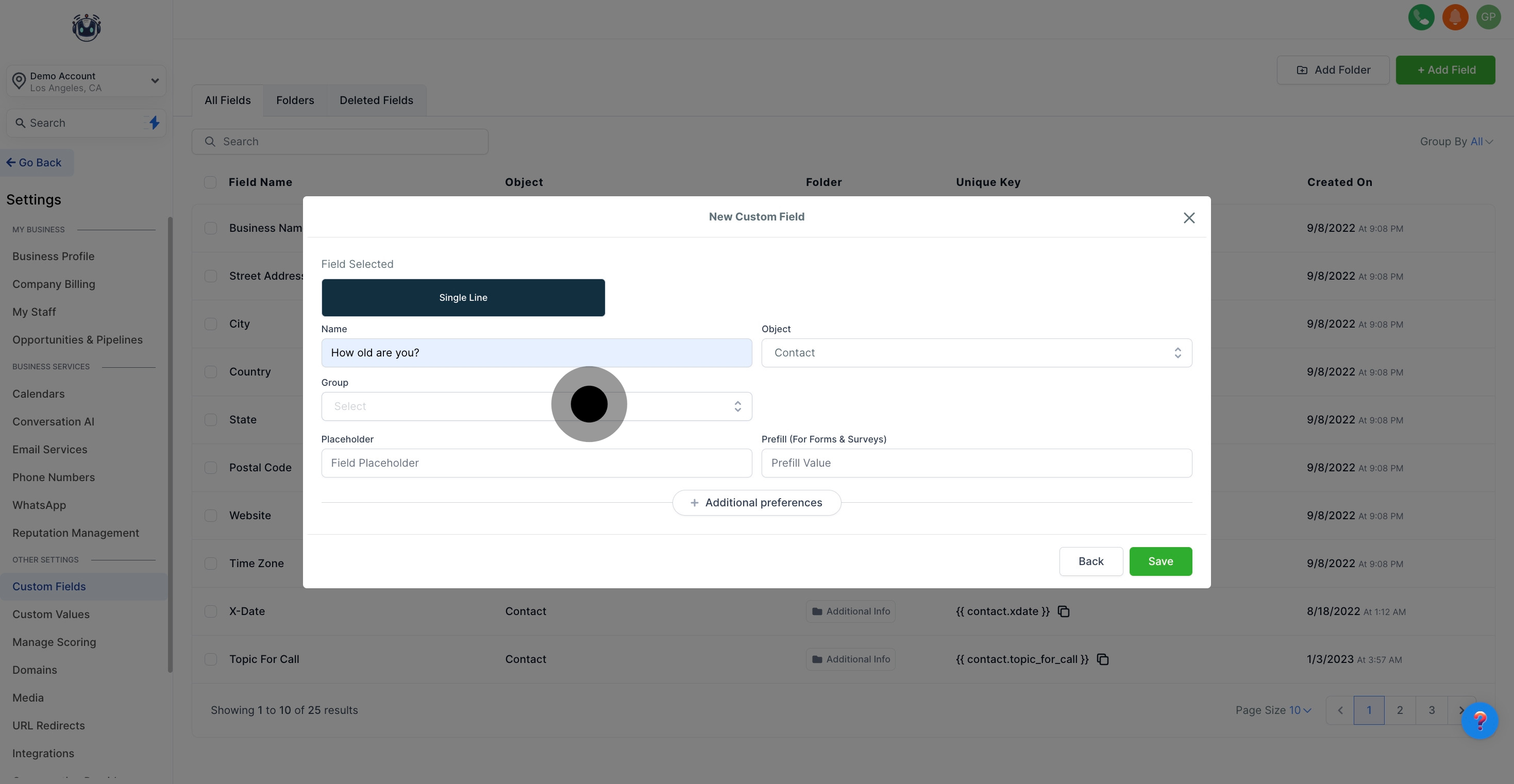The height and width of the screenshot is (784, 1514).
Task: Open the Object Contact dropdown
Action: (x=976, y=353)
